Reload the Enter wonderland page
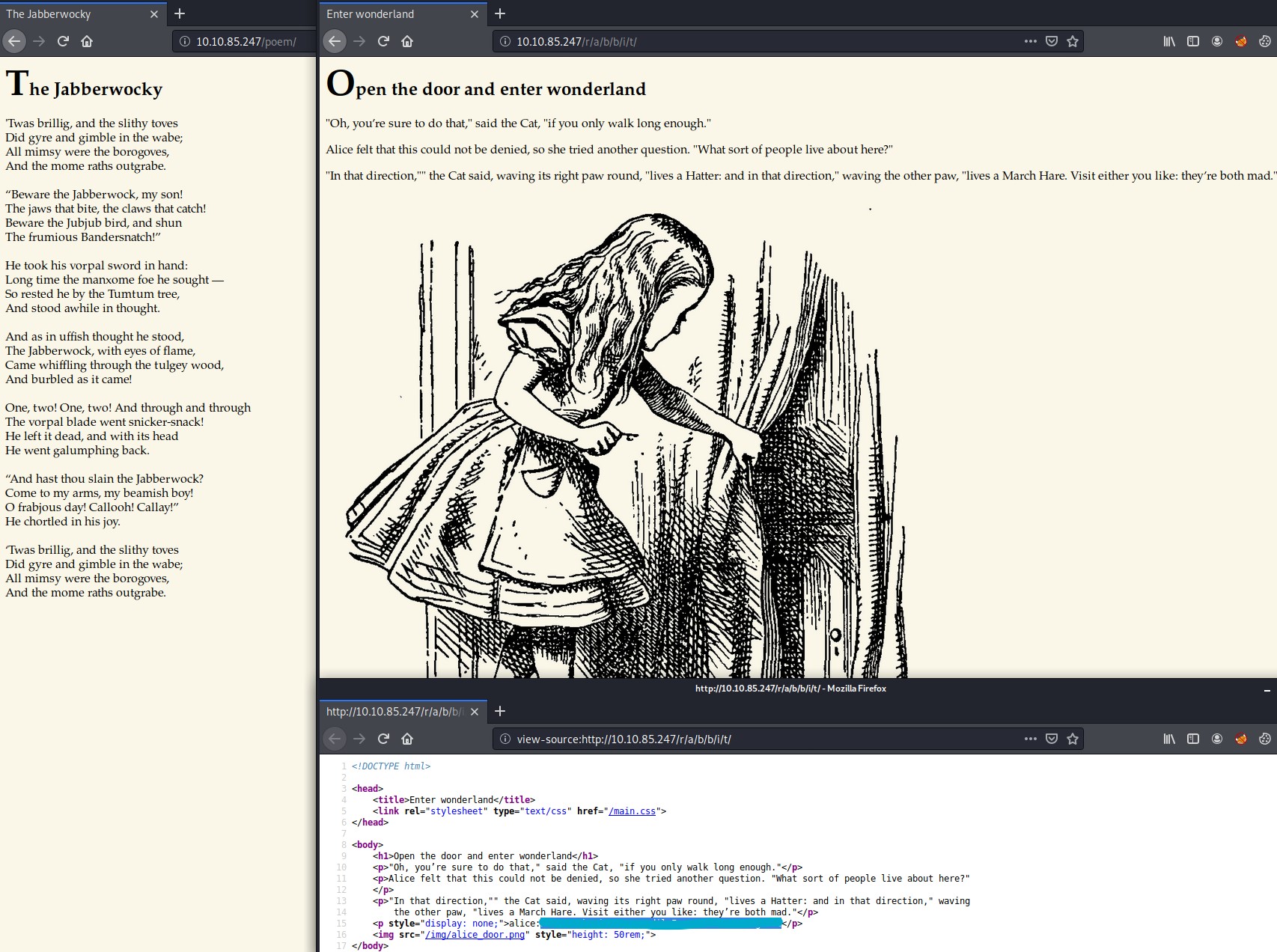The height and width of the screenshot is (952, 1277). click(x=383, y=41)
